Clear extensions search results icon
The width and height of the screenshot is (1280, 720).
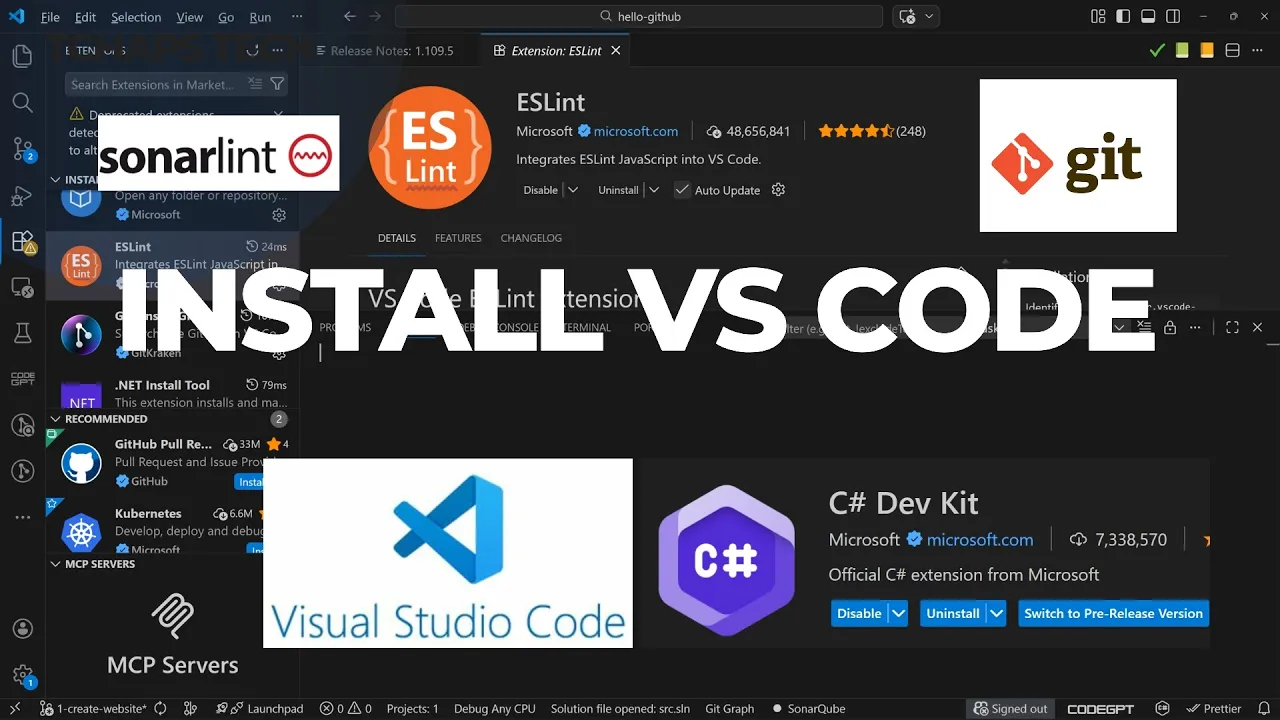pos(255,84)
